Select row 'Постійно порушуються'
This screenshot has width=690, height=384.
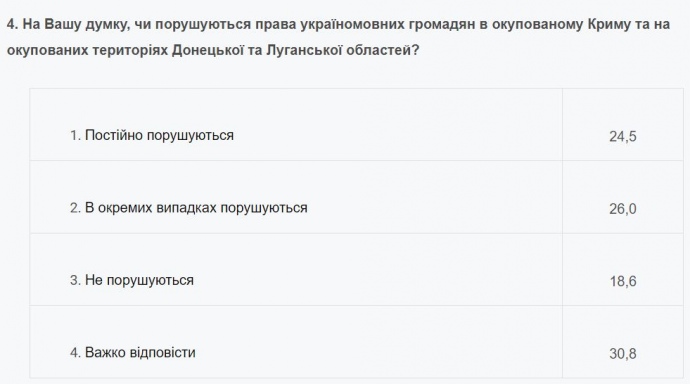coord(356,124)
